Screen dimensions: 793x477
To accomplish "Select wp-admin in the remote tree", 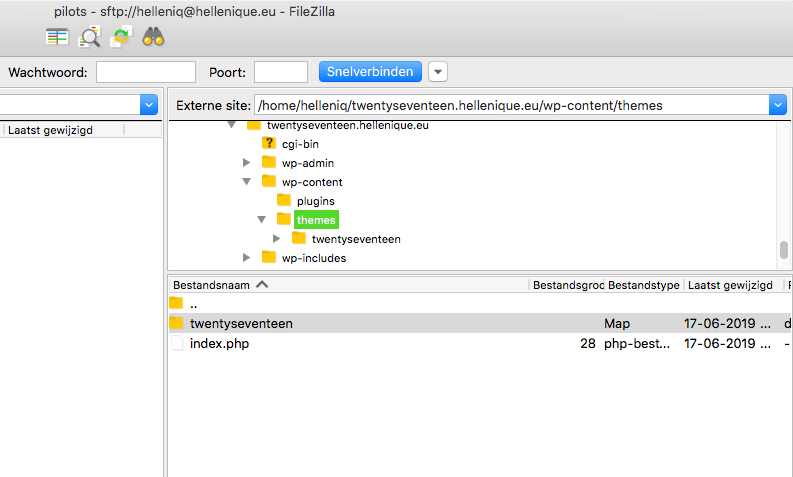I will pos(308,163).
